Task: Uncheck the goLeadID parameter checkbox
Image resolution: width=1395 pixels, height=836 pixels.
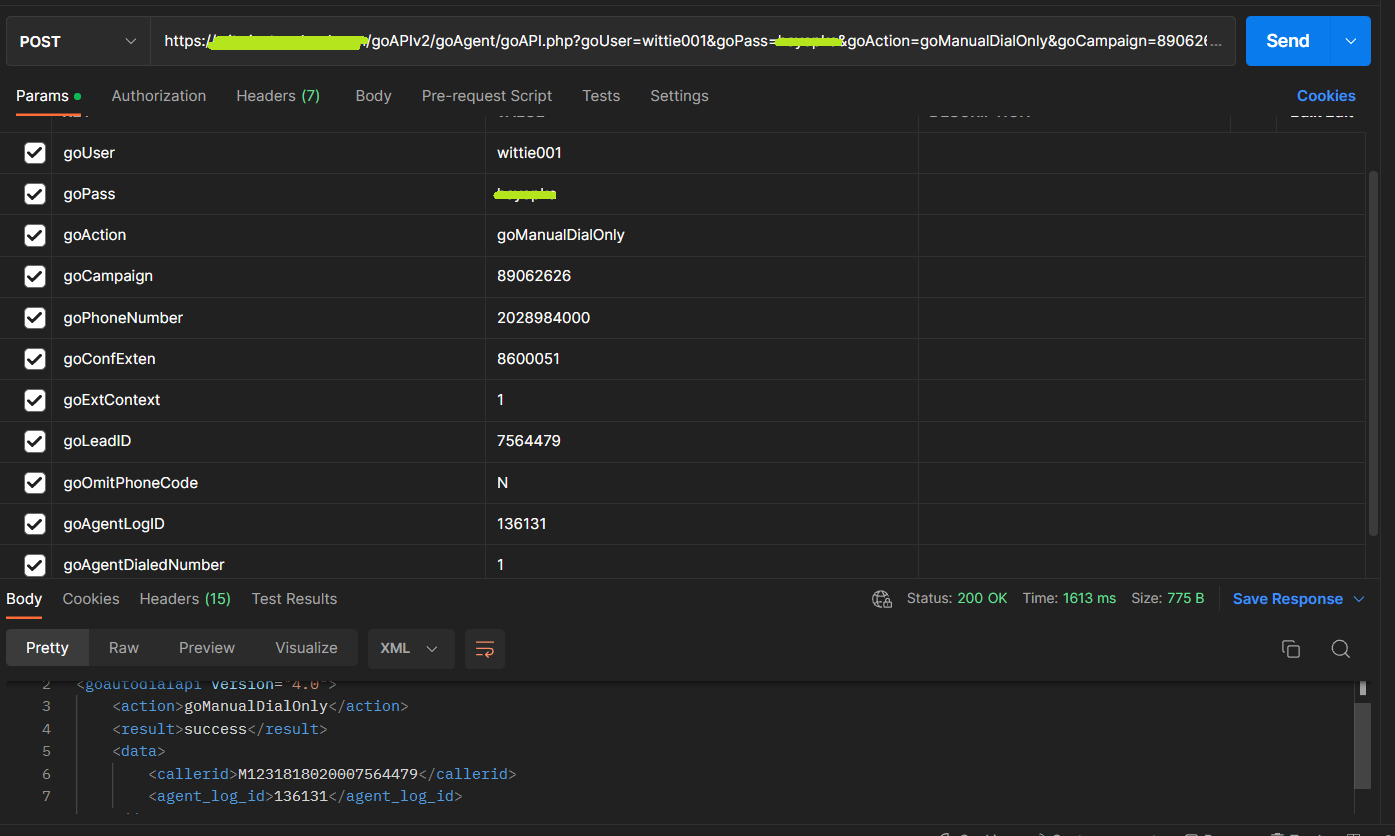Action: (x=35, y=441)
